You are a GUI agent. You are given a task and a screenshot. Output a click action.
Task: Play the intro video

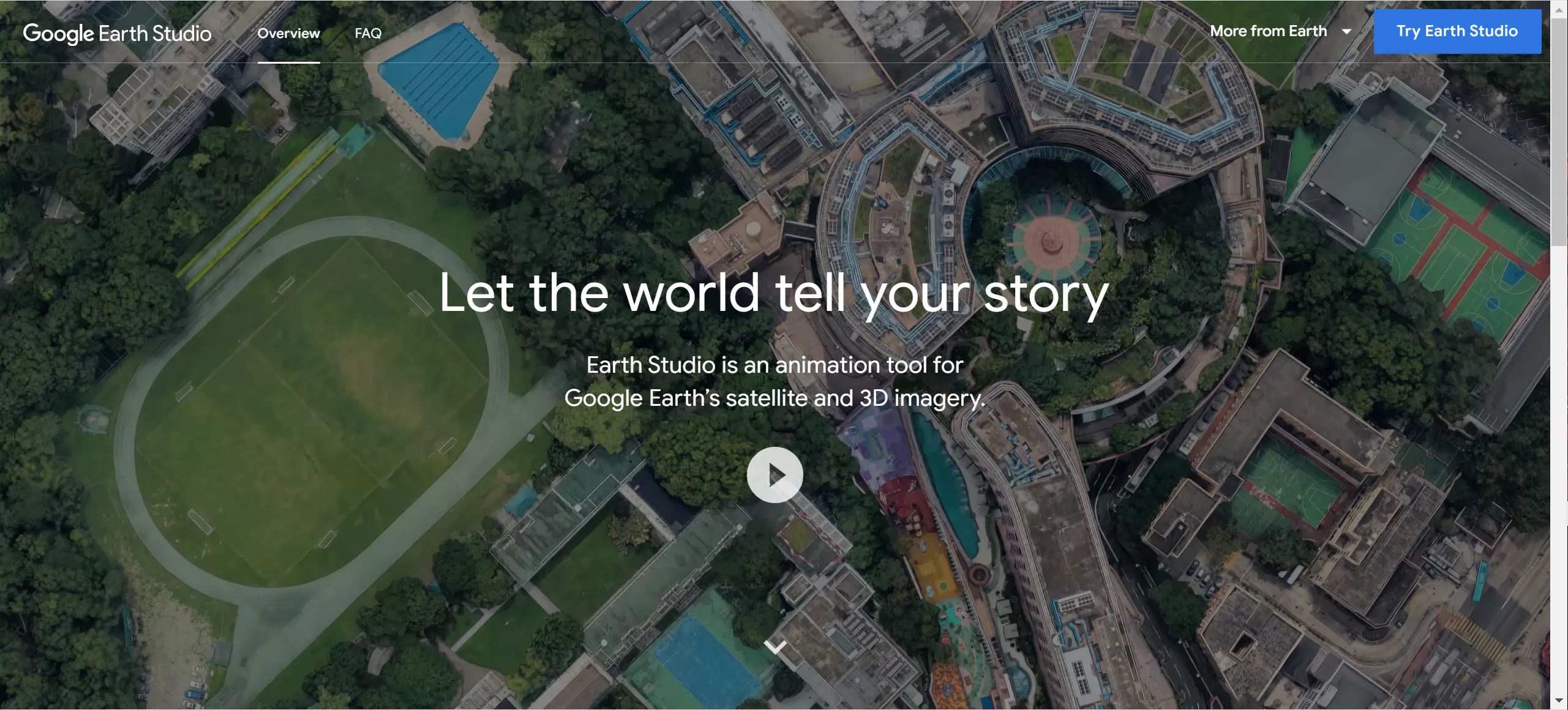[x=775, y=474]
